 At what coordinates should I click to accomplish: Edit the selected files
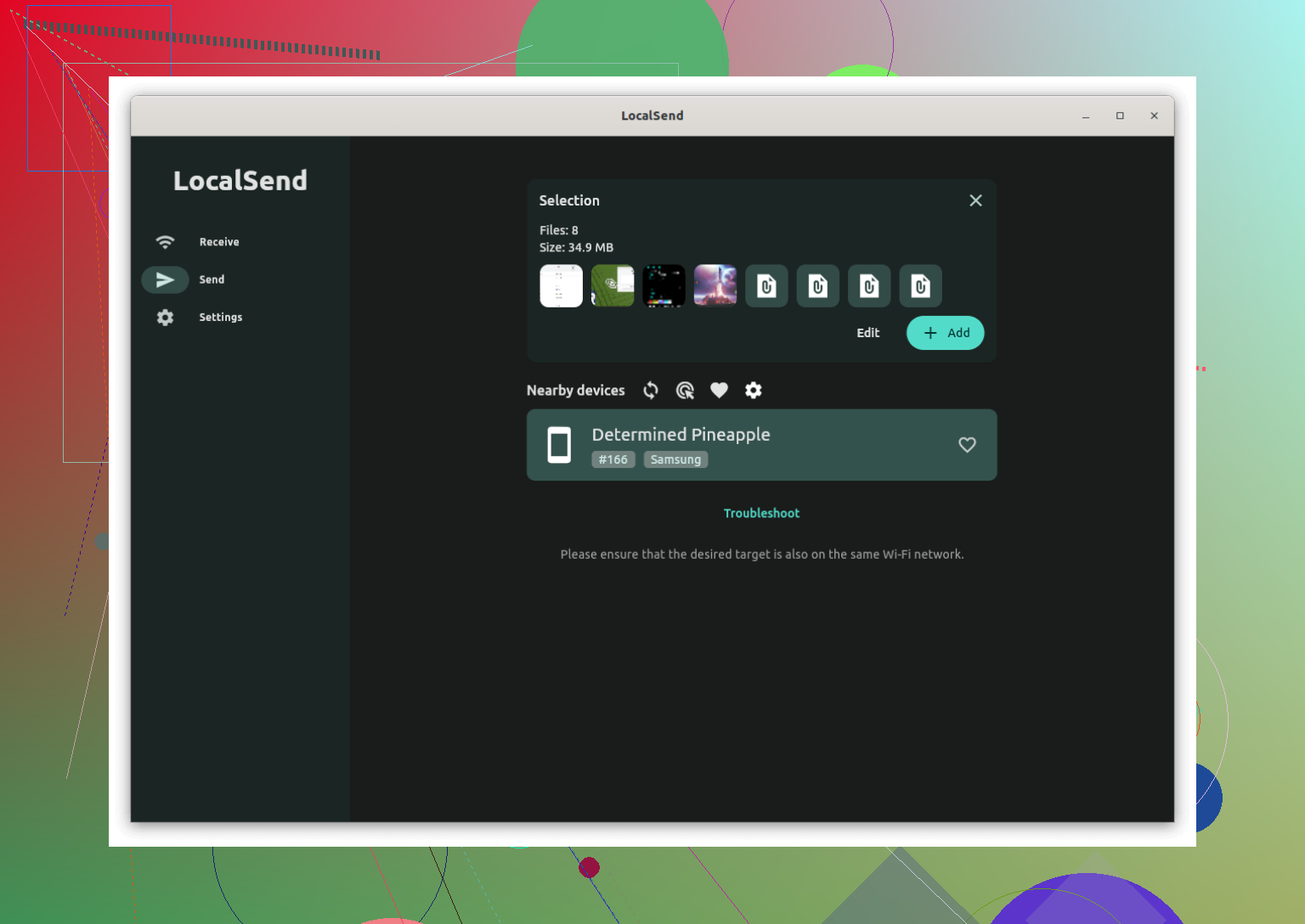tap(867, 333)
